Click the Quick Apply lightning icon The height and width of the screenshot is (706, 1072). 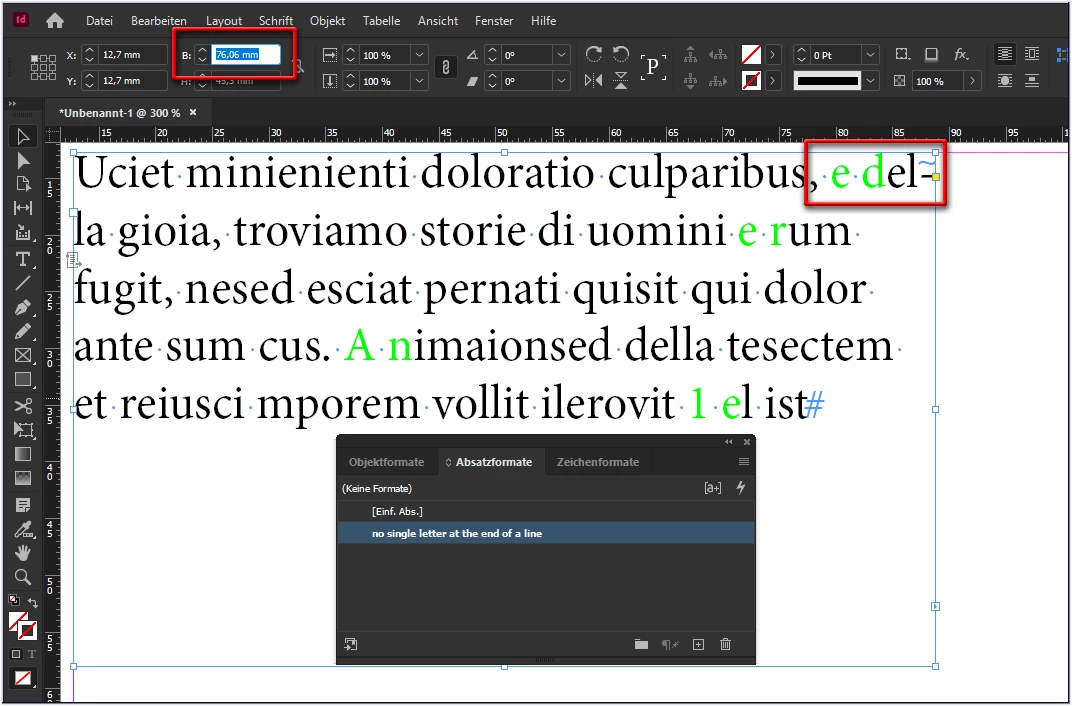(x=740, y=488)
